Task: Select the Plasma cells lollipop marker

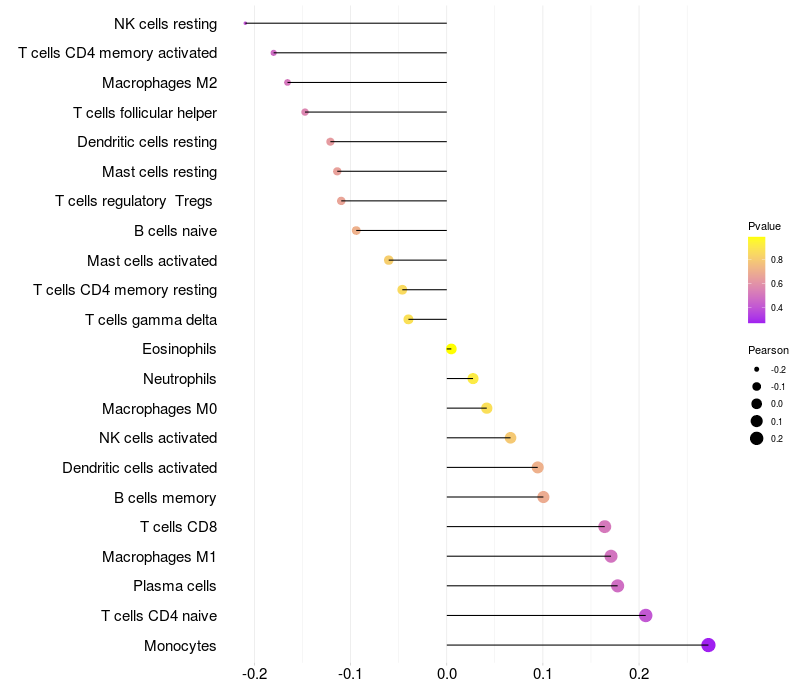Action: click(x=617, y=586)
